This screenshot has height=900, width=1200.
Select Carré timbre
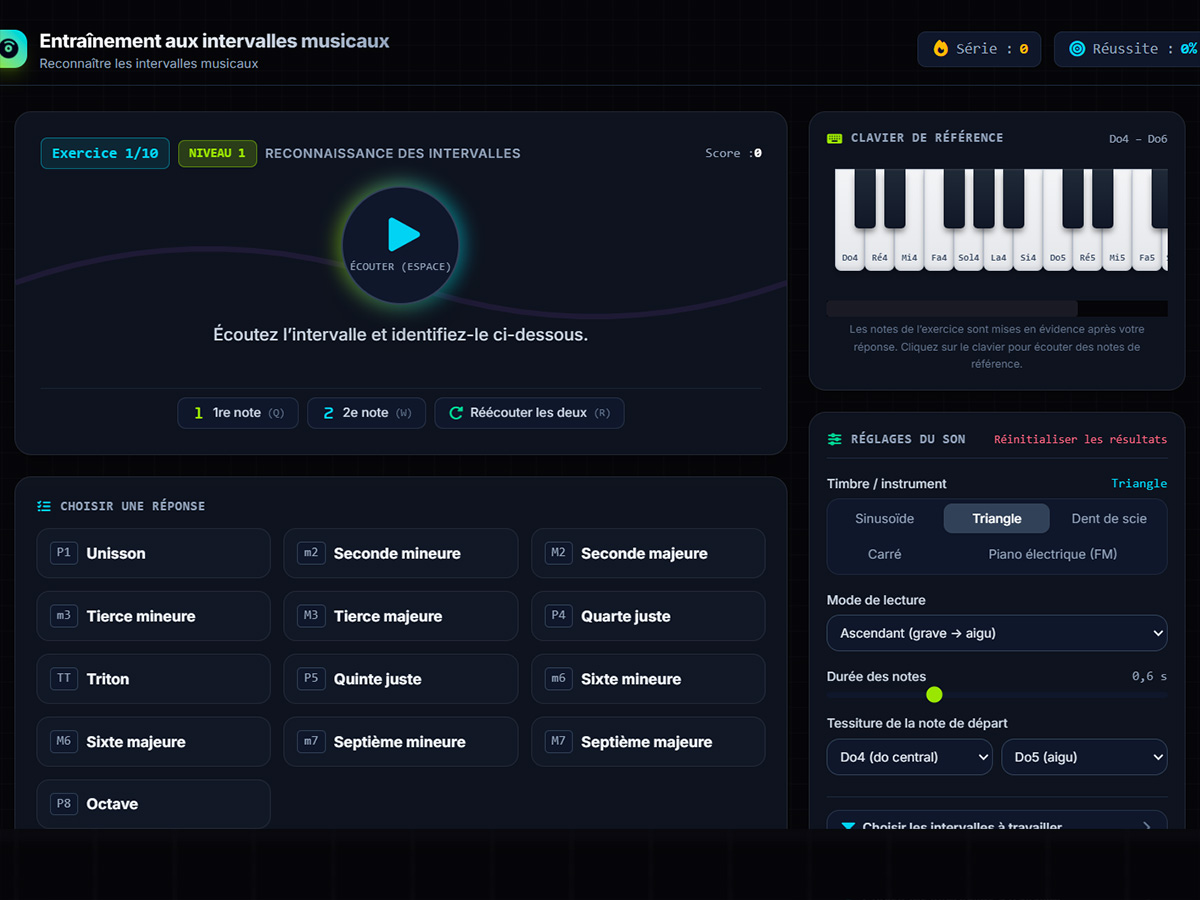(885, 554)
